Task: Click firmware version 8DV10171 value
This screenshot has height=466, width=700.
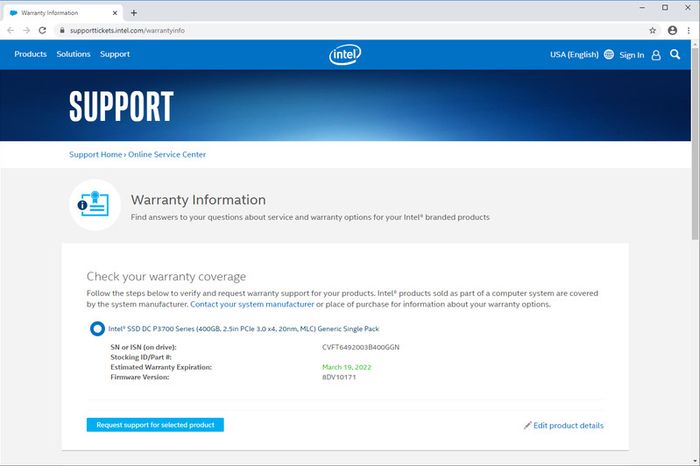Action: click(339, 377)
